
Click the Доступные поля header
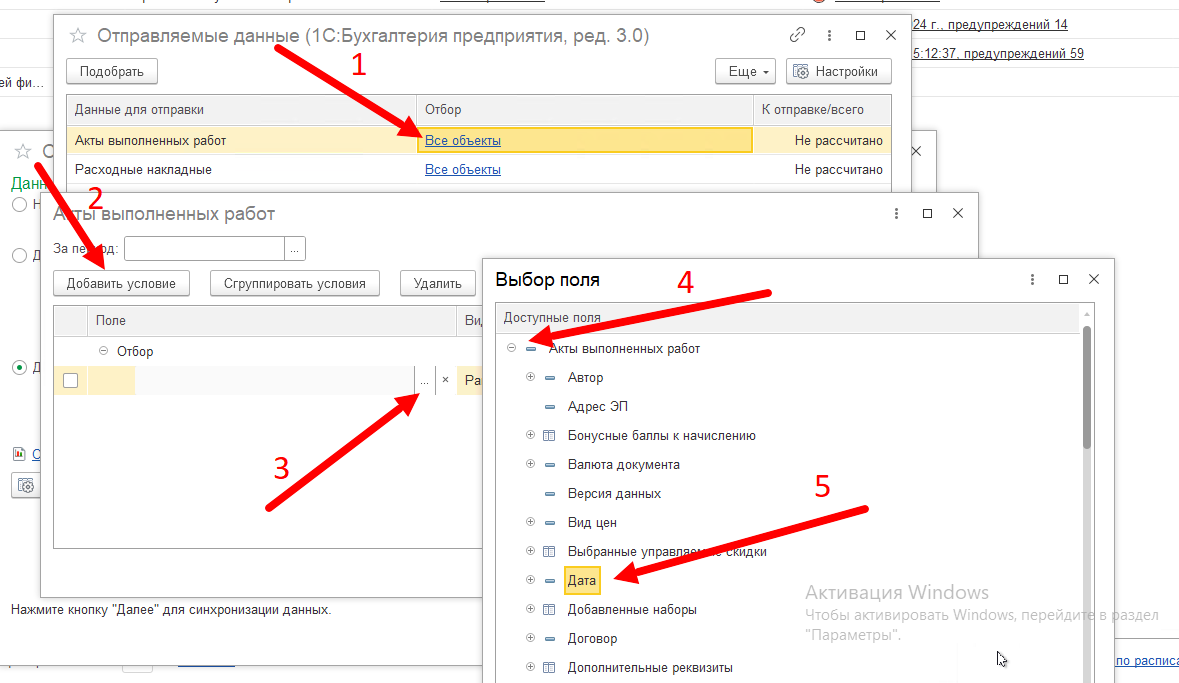click(788, 318)
